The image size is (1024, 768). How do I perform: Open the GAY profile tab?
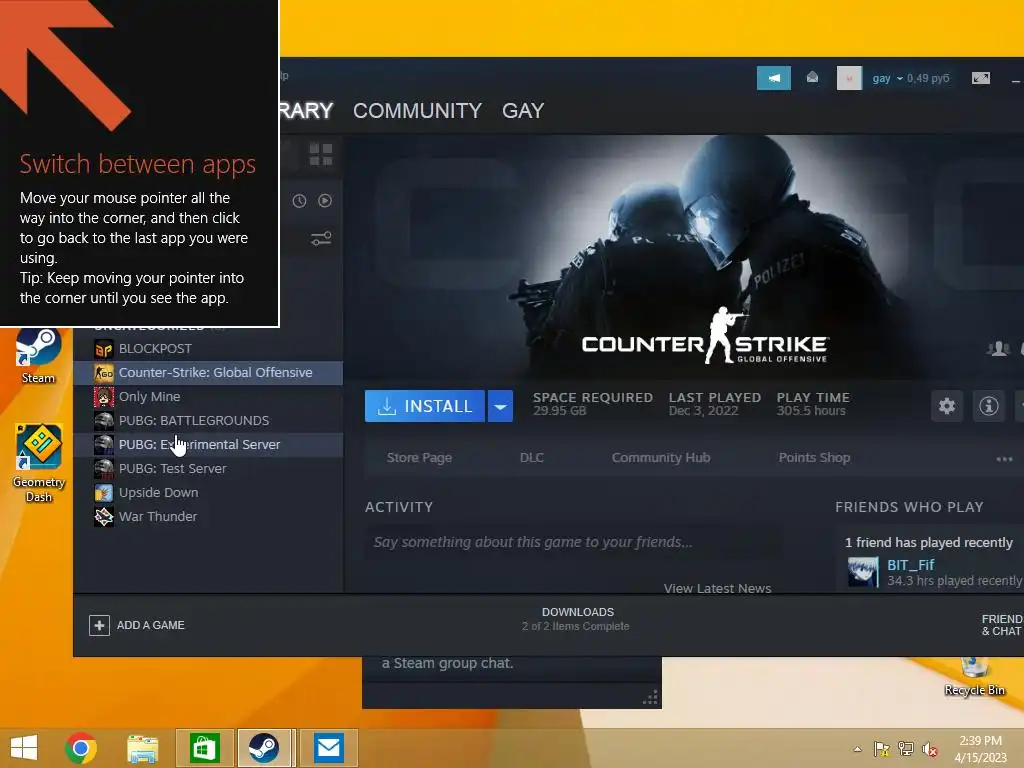pyautogui.click(x=523, y=111)
